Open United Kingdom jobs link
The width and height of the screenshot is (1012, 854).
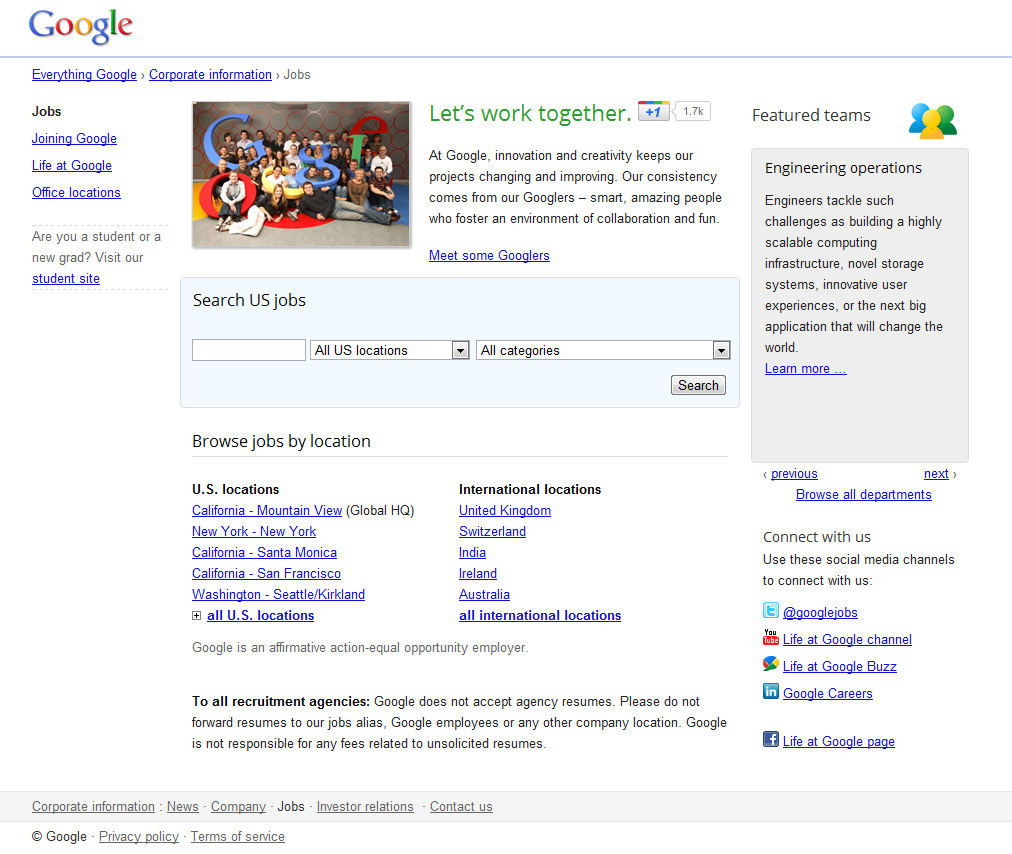coord(505,511)
